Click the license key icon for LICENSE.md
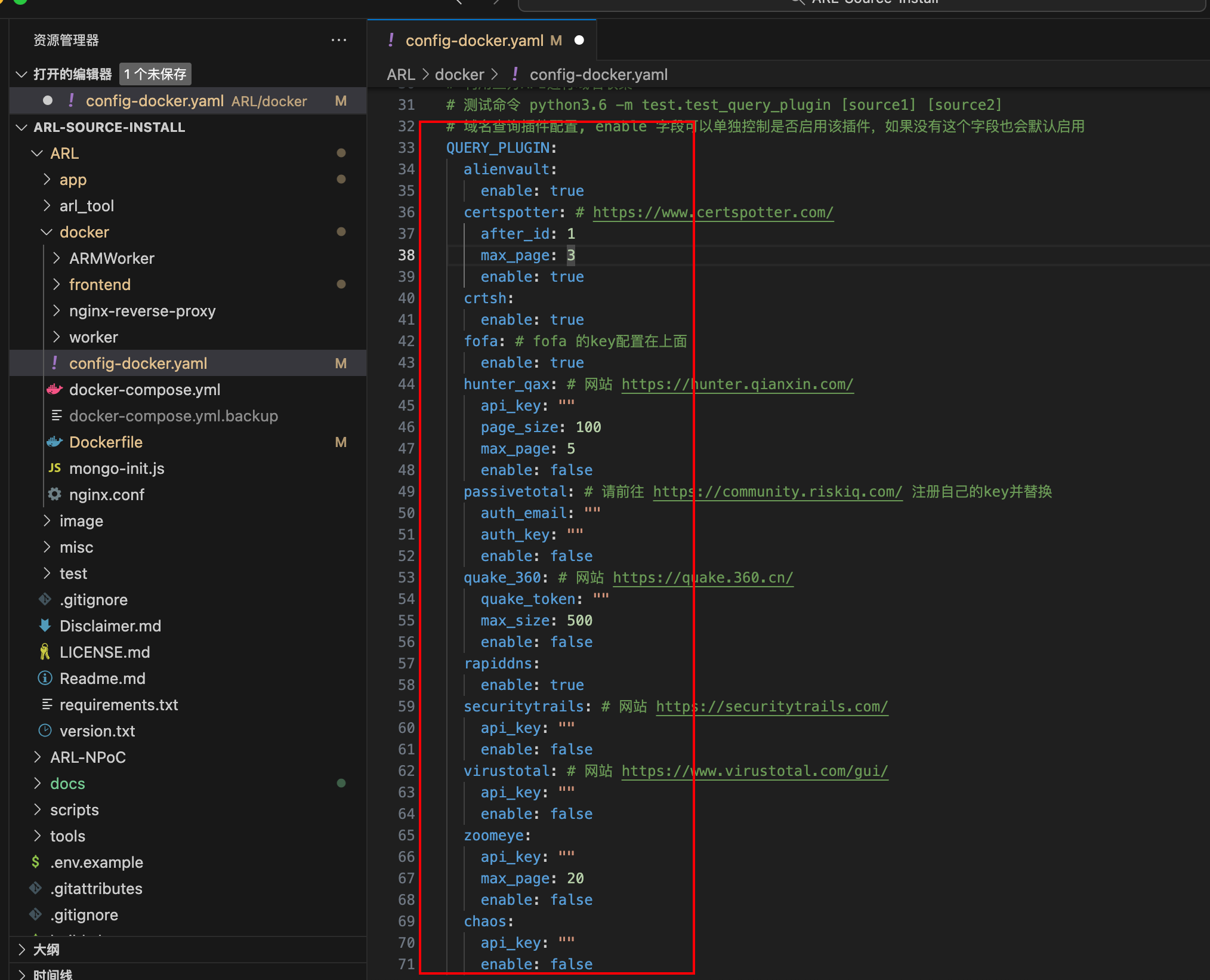This screenshot has width=1210, height=980. click(x=45, y=652)
